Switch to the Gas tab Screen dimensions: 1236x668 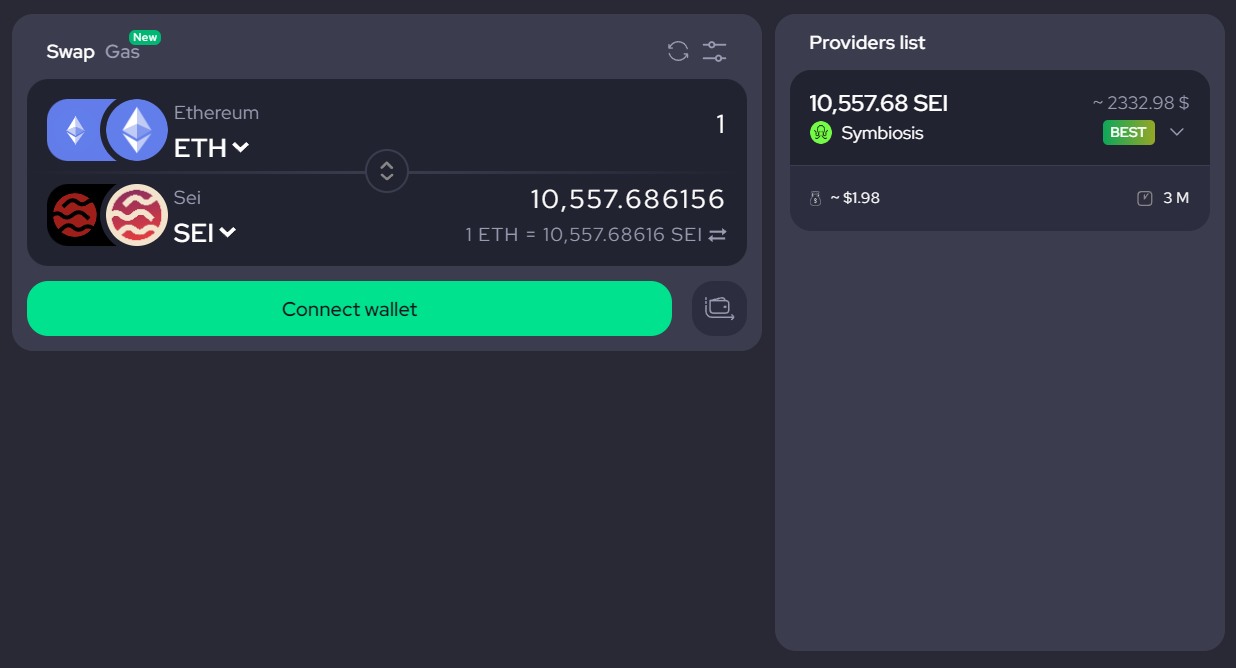120,51
